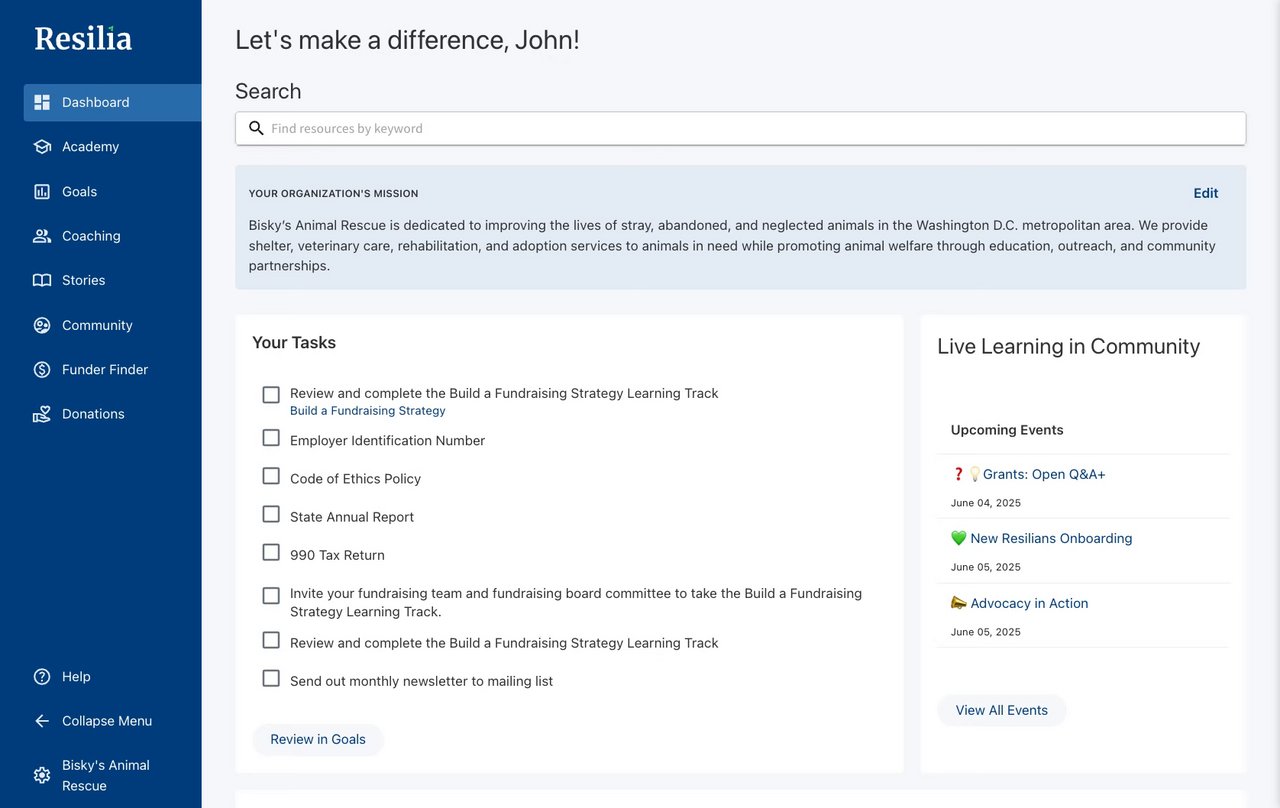Screen dimensions: 1280x808
Task: Click View All Events button
Action: [x=1001, y=710]
